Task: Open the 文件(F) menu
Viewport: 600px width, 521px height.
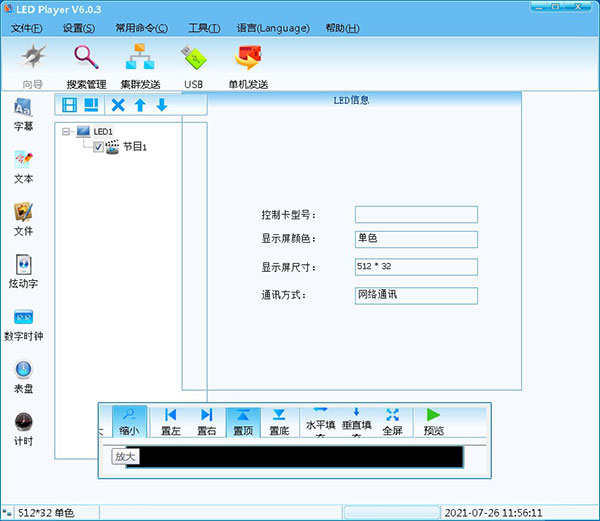Action: (27, 28)
